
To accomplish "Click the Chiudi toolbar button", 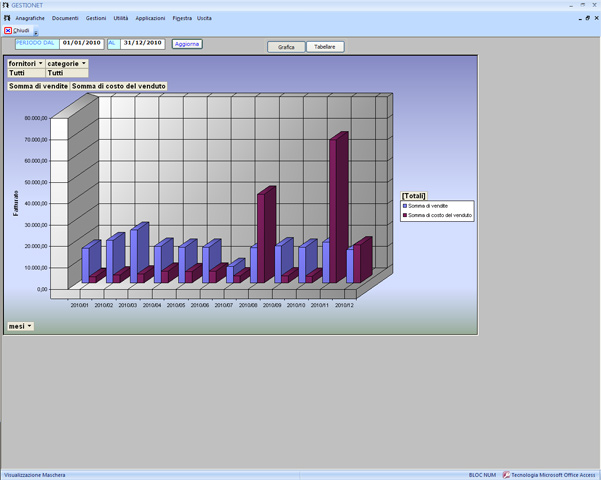I will pyautogui.click(x=17, y=30).
